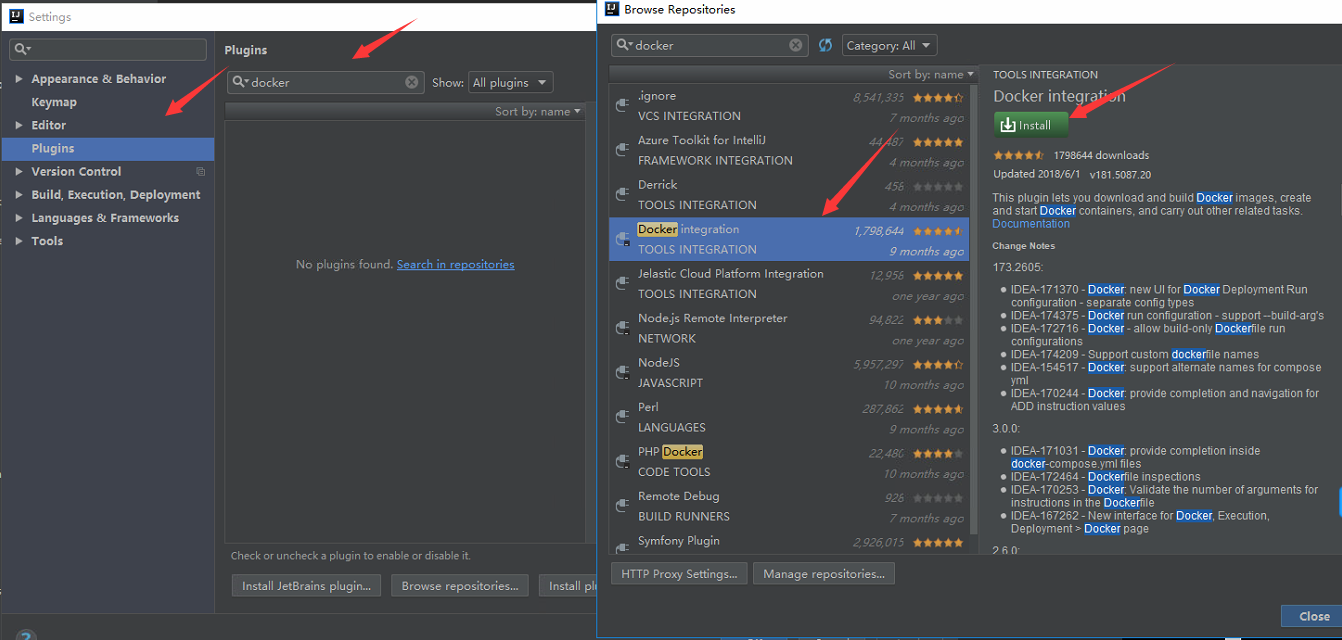Refresh the repository plugin list
The image size is (1342, 640).
pyautogui.click(x=825, y=45)
